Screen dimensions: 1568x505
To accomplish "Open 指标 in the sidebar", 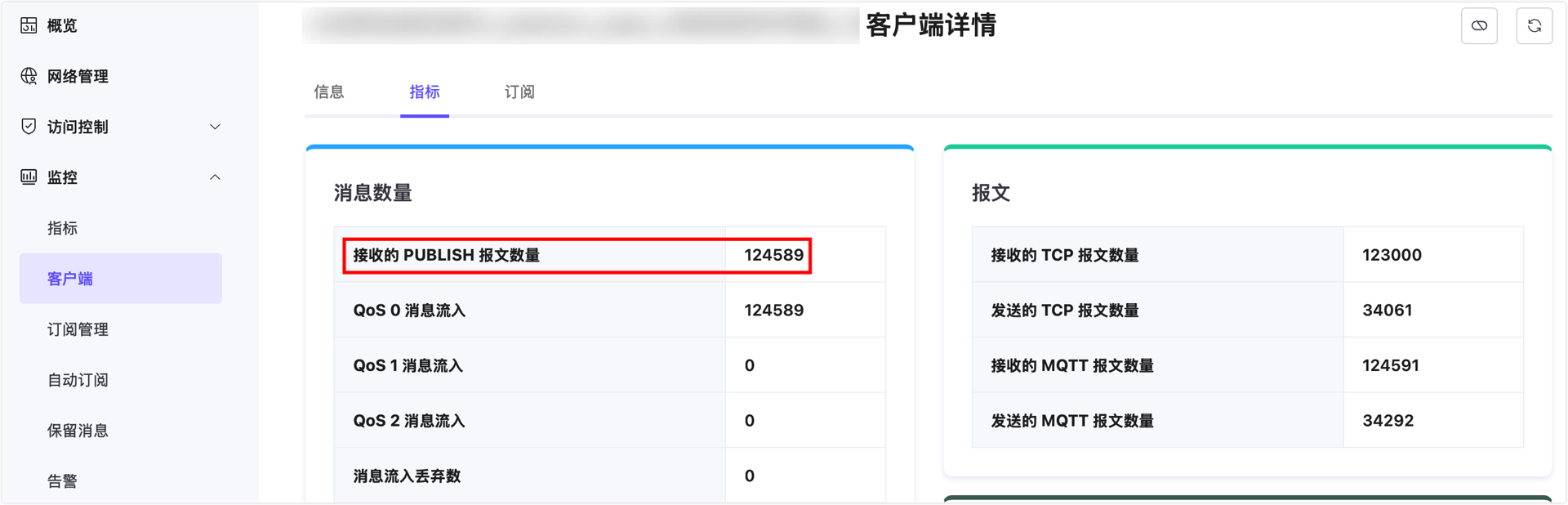I will pyautogui.click(x=63, y=228).
